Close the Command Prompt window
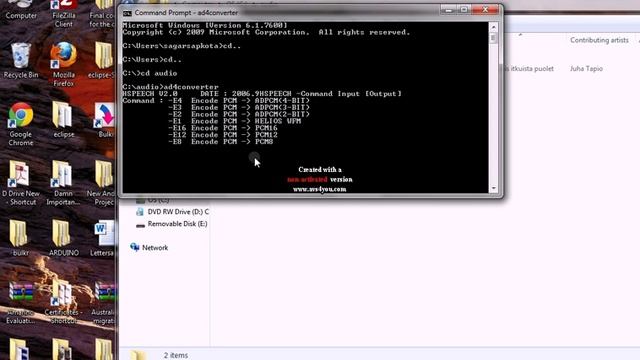The image size is (640, 360). [485, 9]
